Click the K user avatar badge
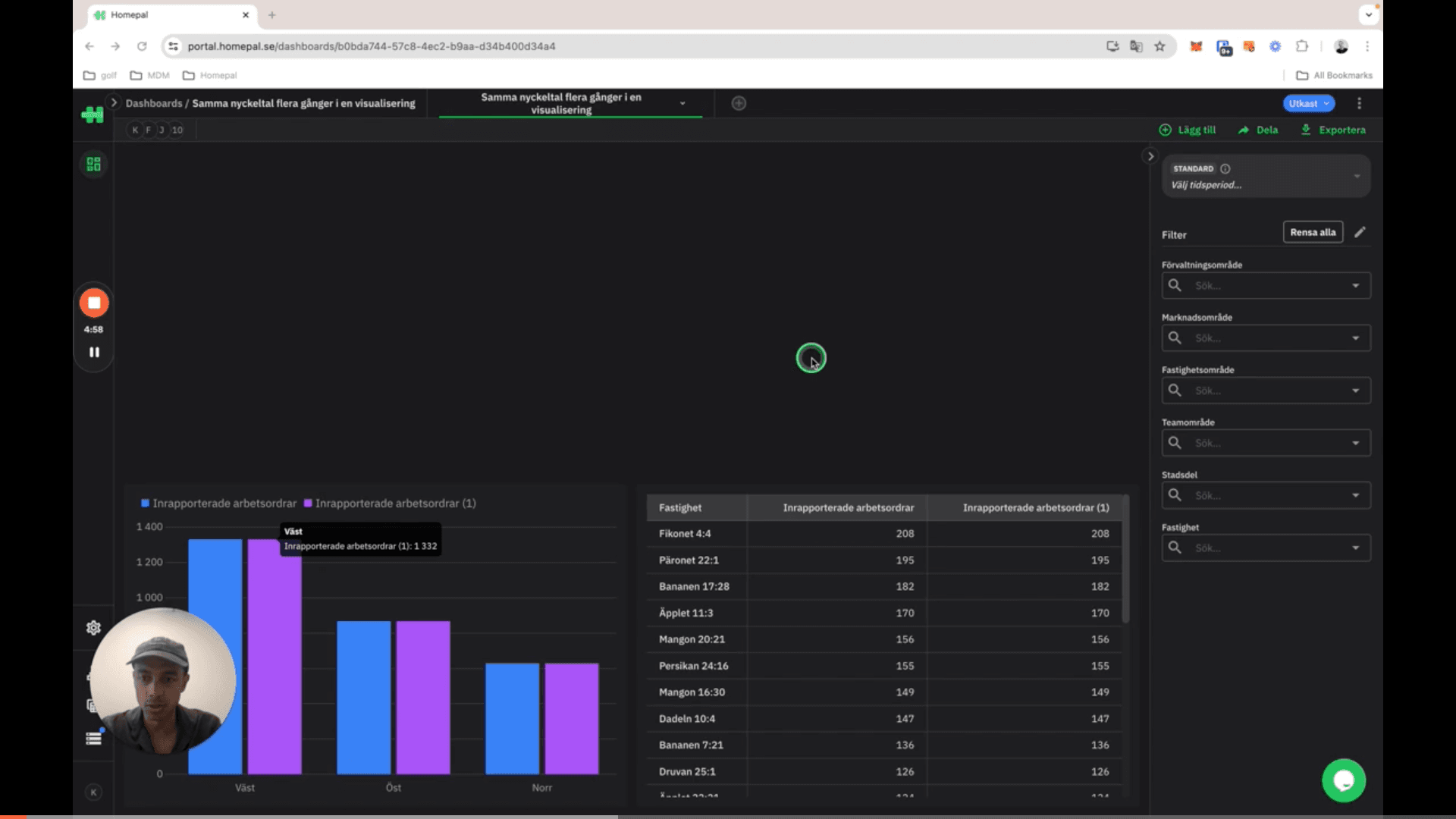The height and width of the screenshot is (819, 1456). (135, 130)
